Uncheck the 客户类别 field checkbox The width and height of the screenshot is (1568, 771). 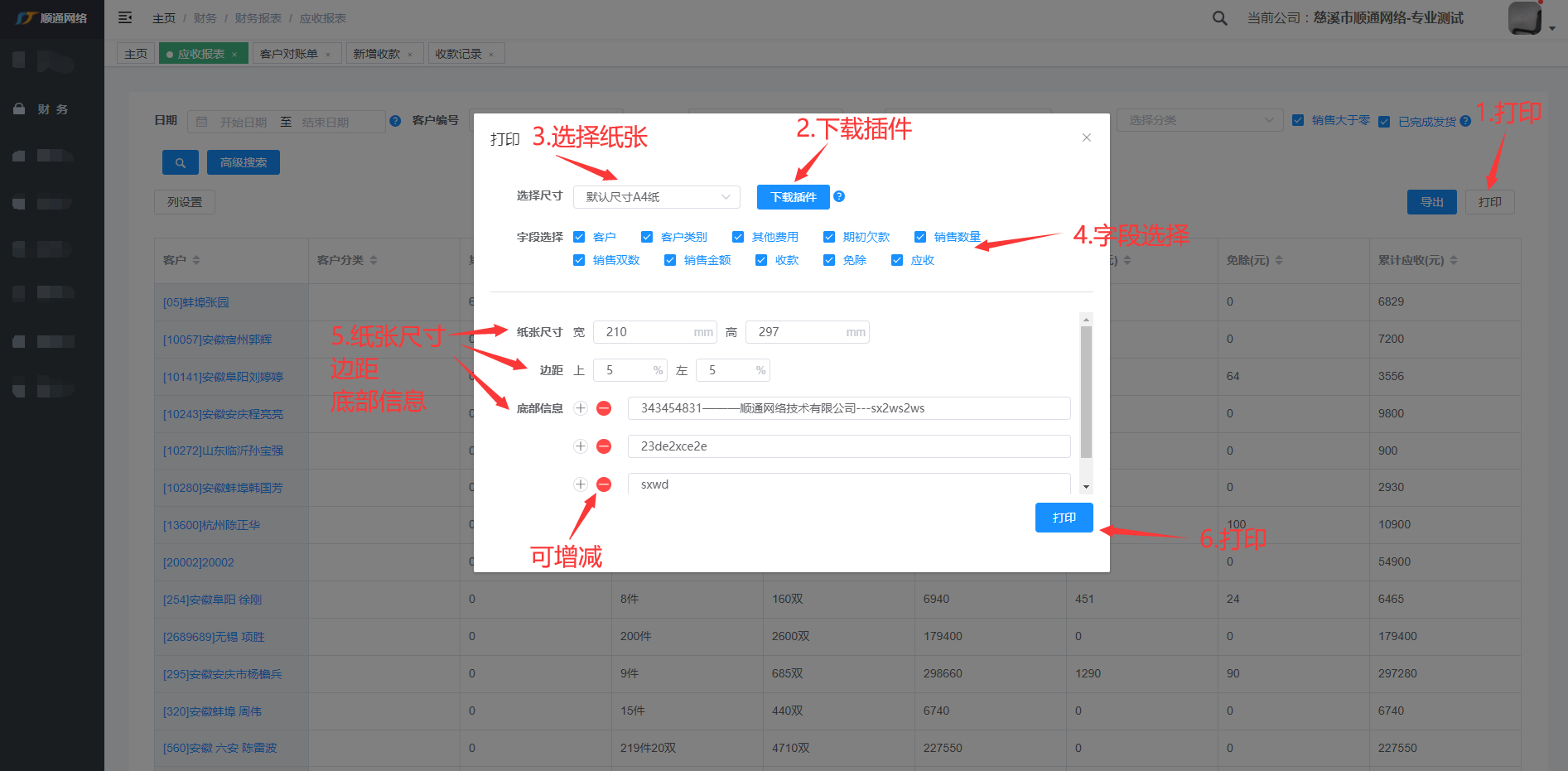[x=647, y=237]
